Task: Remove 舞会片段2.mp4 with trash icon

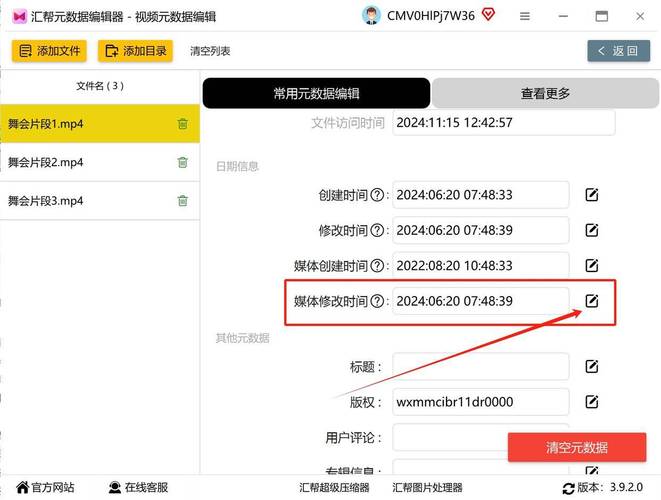Action: tap(182, 163)
